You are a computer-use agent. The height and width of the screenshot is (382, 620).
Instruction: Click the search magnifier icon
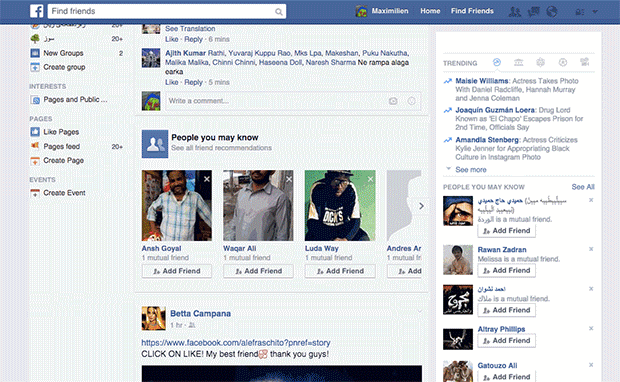(x=279, y=12)
